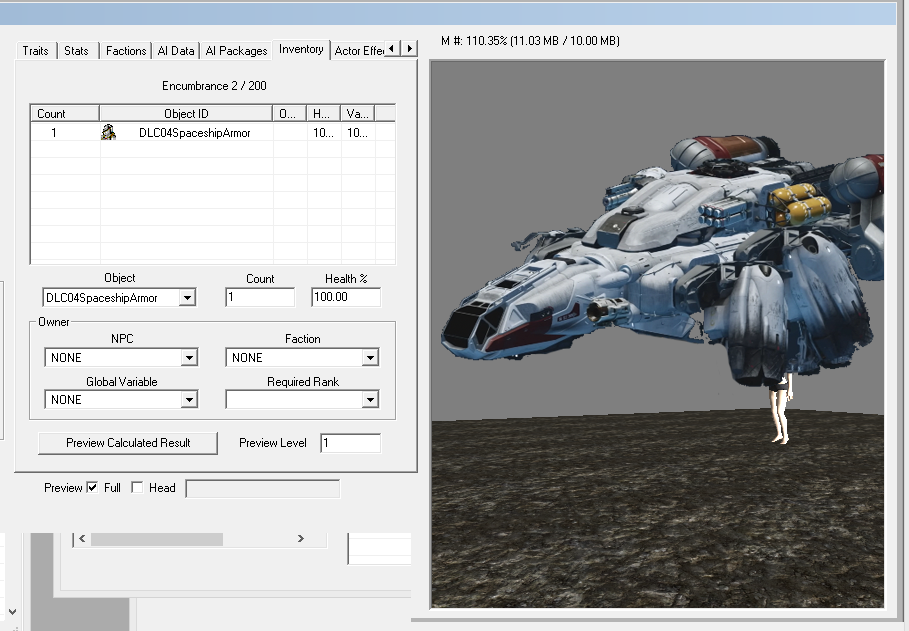Viewport: 909px width, 631px height.
Task: Open the Global Variable dropdown
Action: coord(189,400)
